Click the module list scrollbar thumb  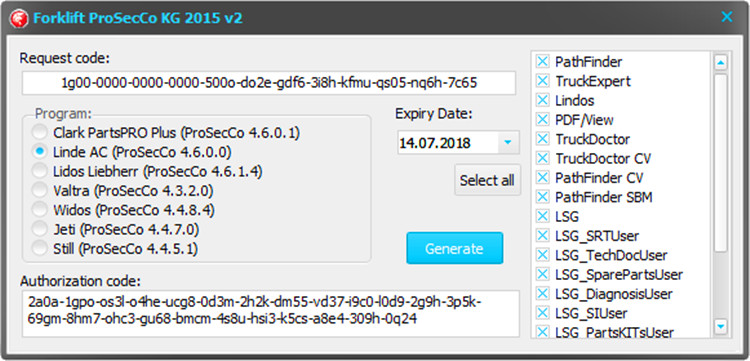(720, 163)
